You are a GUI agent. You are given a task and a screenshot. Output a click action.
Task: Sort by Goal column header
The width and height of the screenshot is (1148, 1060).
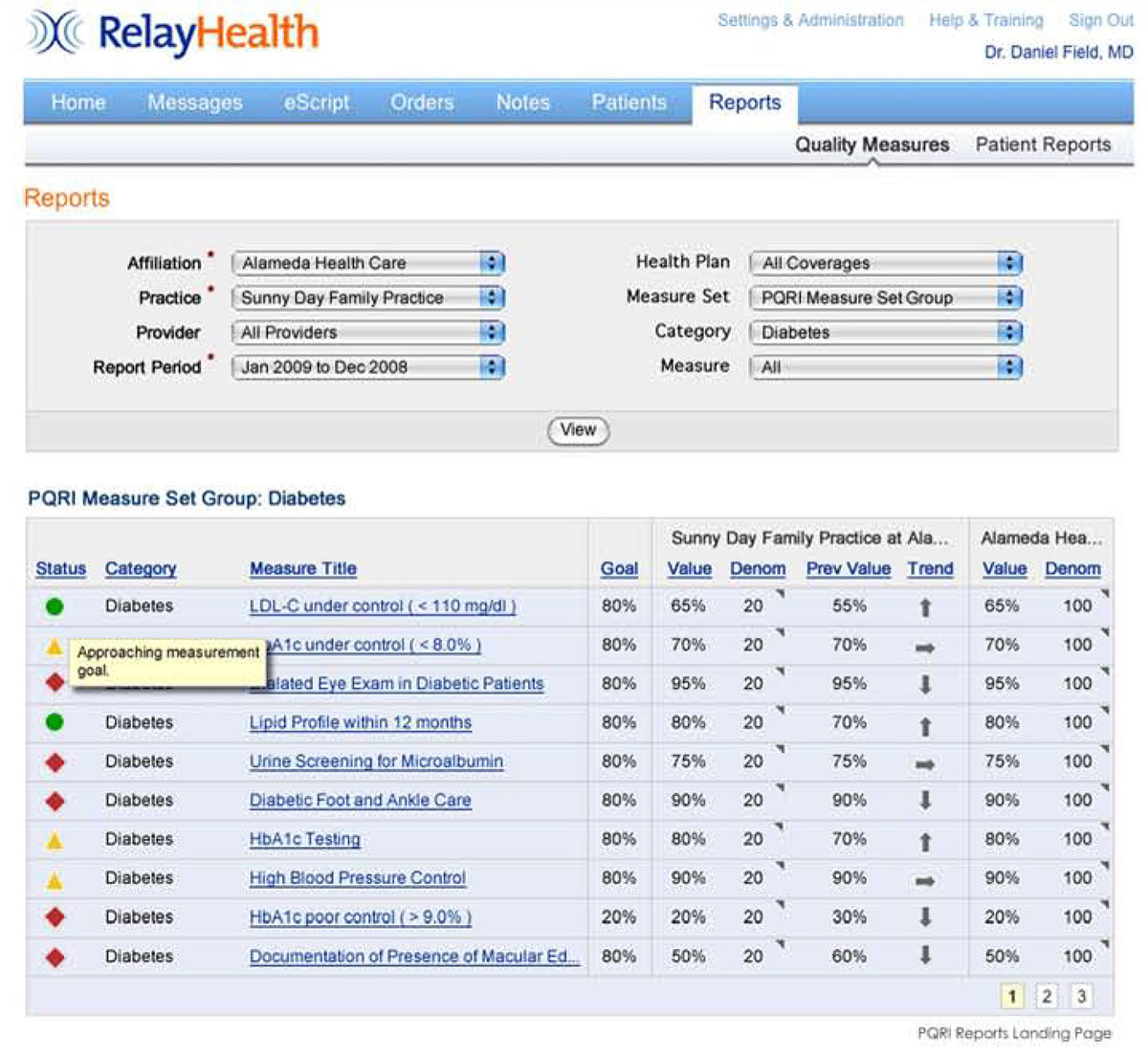[619, 568]
